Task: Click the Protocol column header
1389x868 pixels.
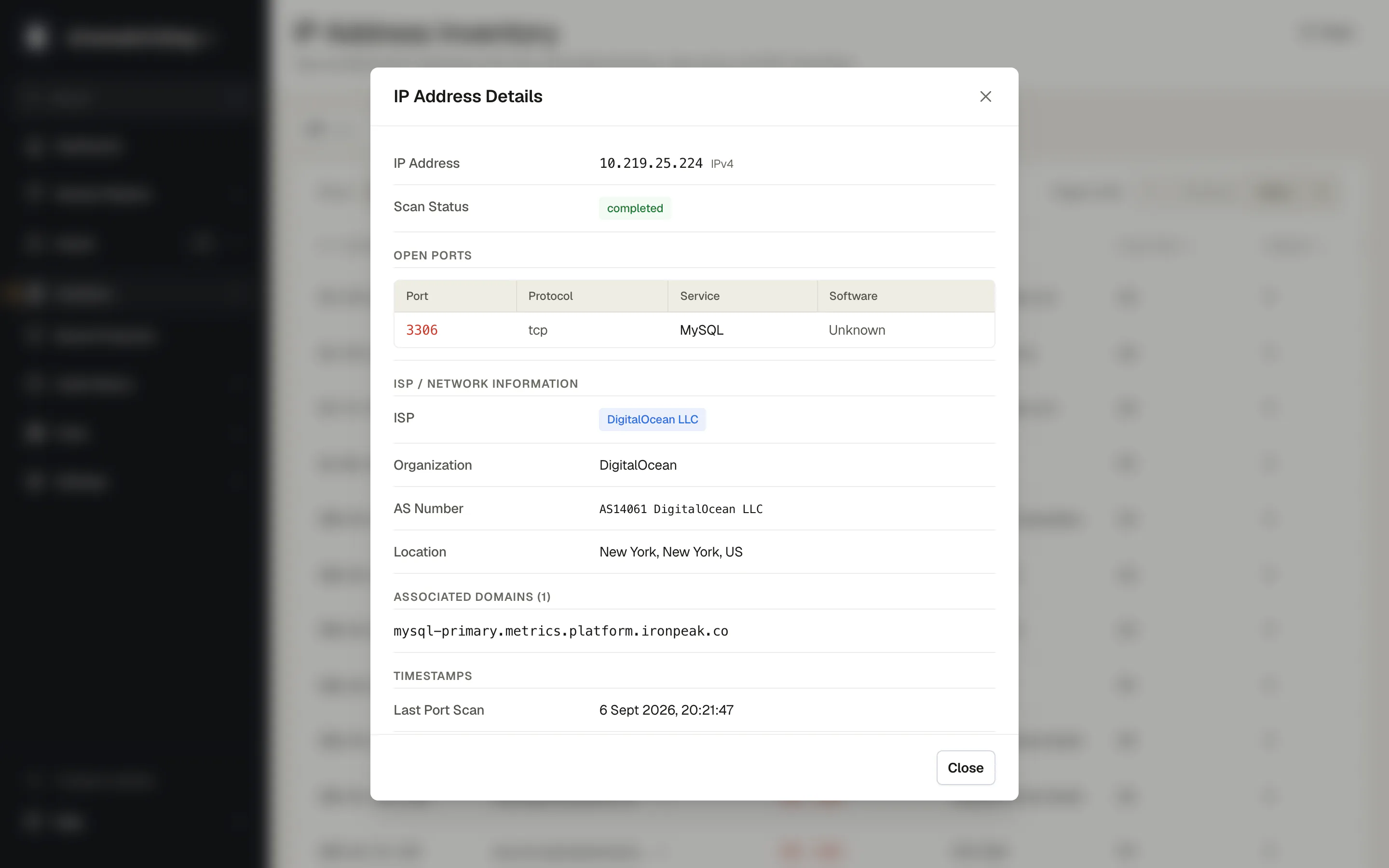Action: point(592,296)
